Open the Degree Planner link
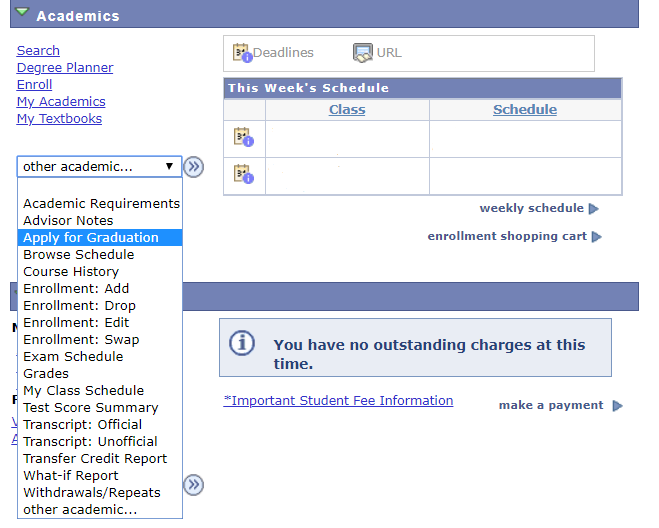This screenshot has width=659, height=528. tap(65, 68)
